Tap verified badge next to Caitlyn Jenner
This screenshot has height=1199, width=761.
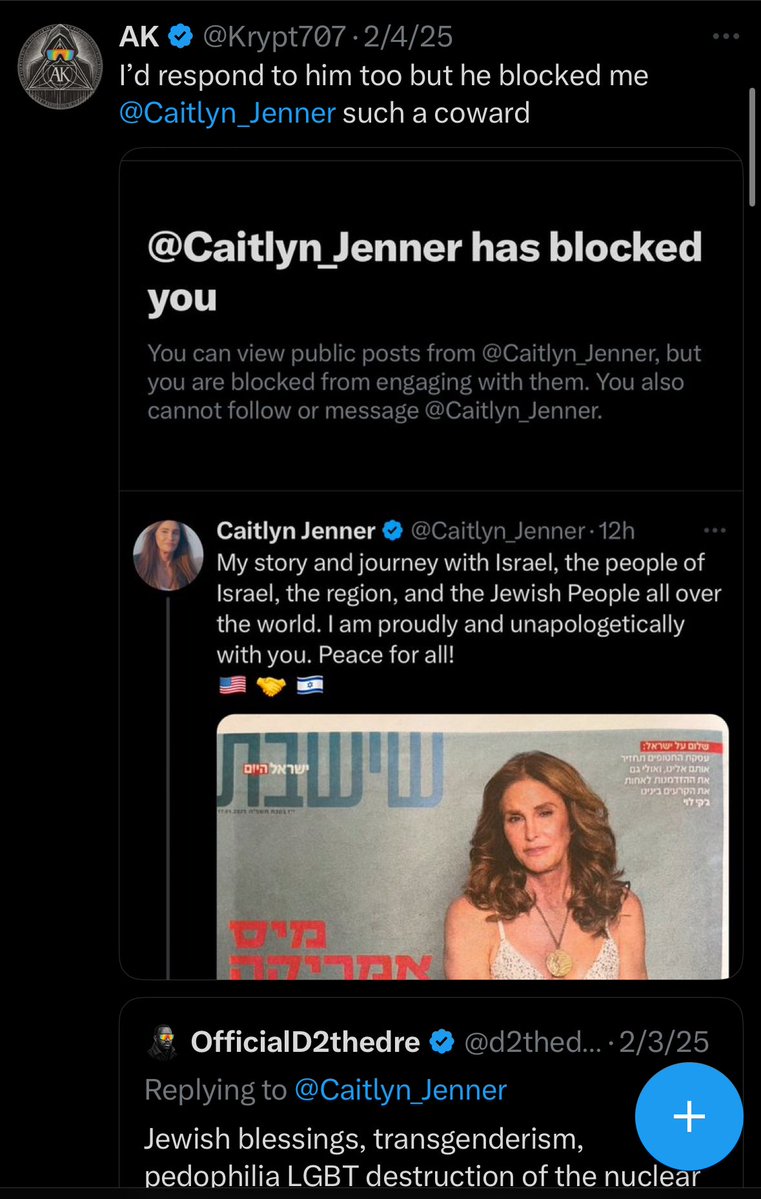tap(395, 530)
